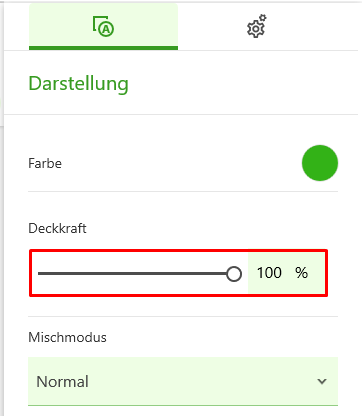Click the start of the opacity slider track
Image resolution: width=362 pixels, height=416 pixels.
pyautogui.click(x=39, y=274)
